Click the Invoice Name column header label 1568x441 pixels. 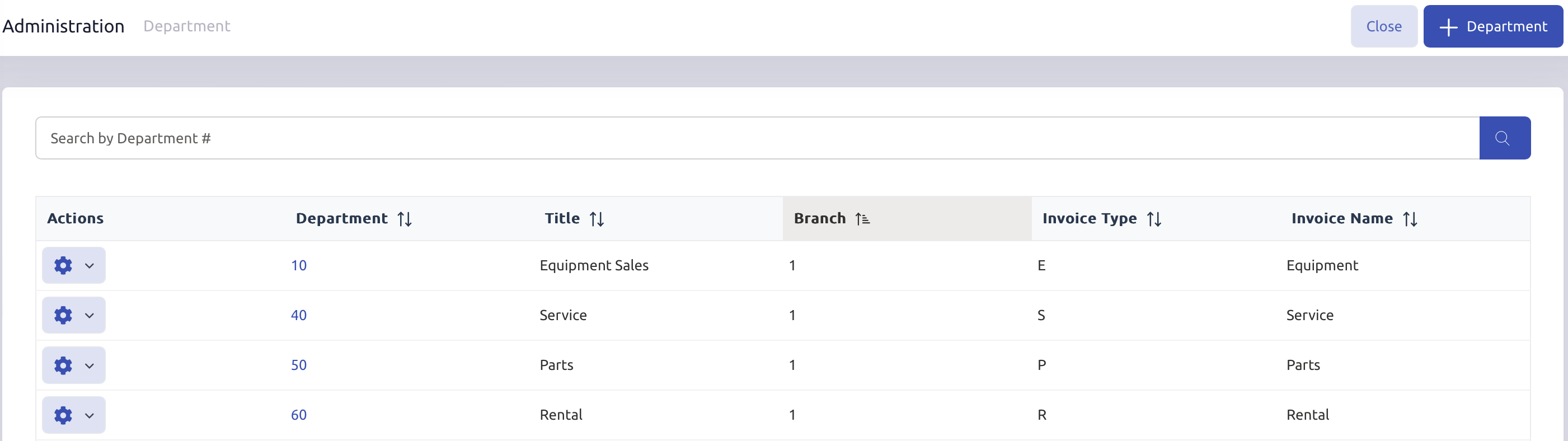1341,219
